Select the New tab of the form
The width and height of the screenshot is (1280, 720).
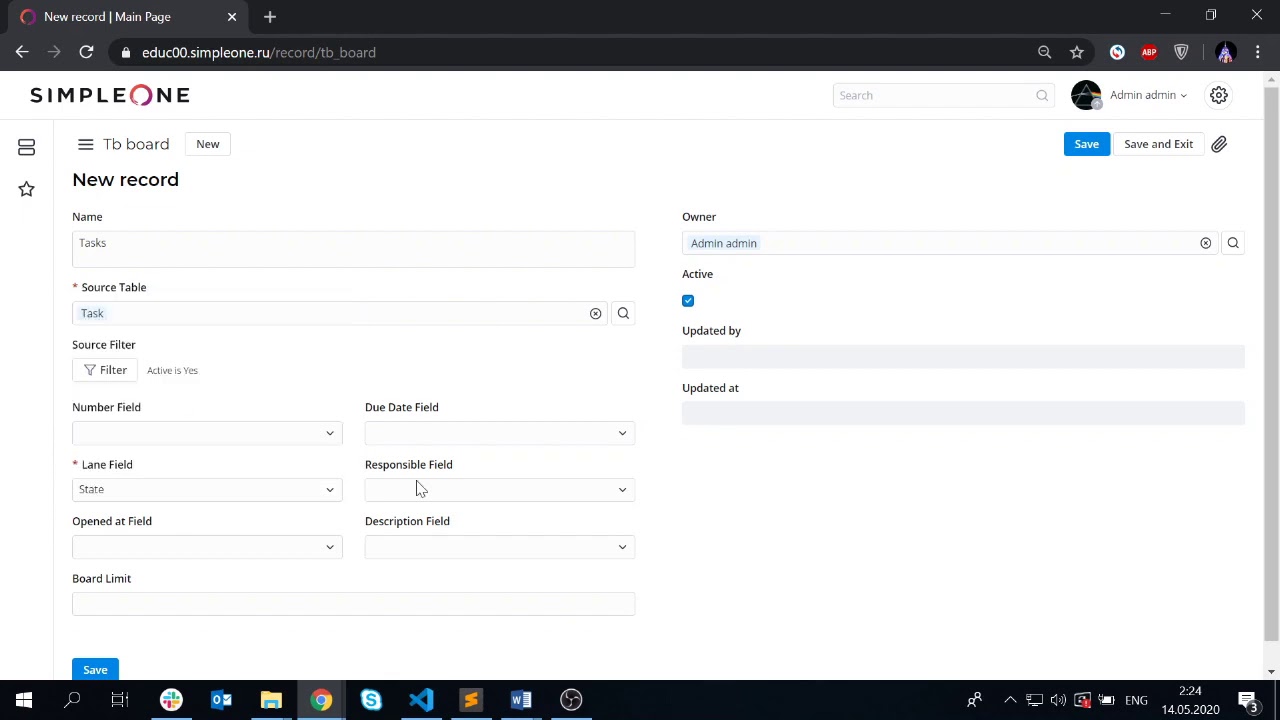coord(208,144)
